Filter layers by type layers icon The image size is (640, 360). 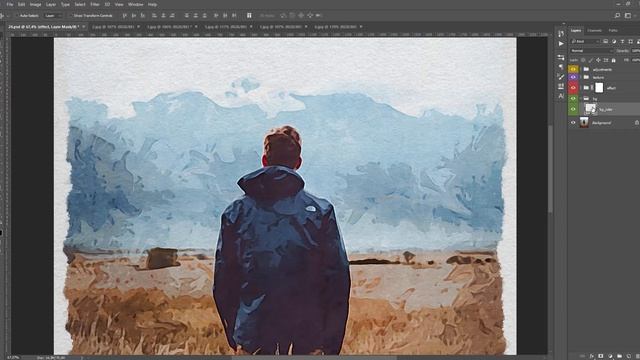pyautogui.click(x=622, y=41)
